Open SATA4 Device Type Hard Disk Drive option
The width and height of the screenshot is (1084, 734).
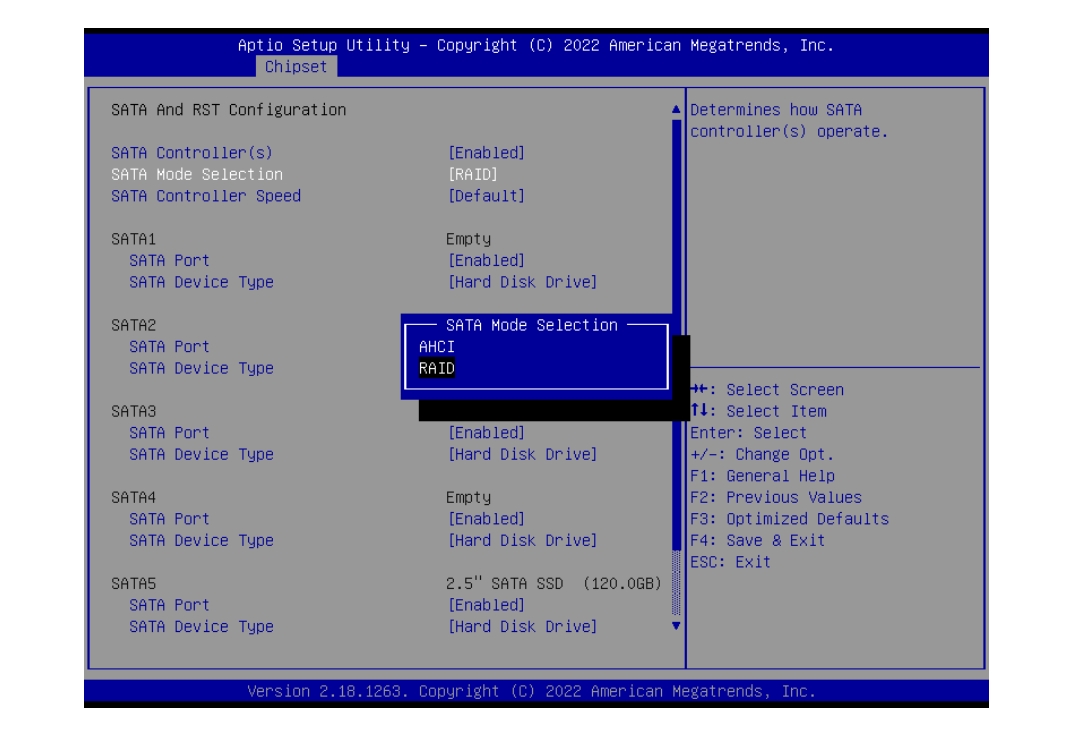[522, 540]
